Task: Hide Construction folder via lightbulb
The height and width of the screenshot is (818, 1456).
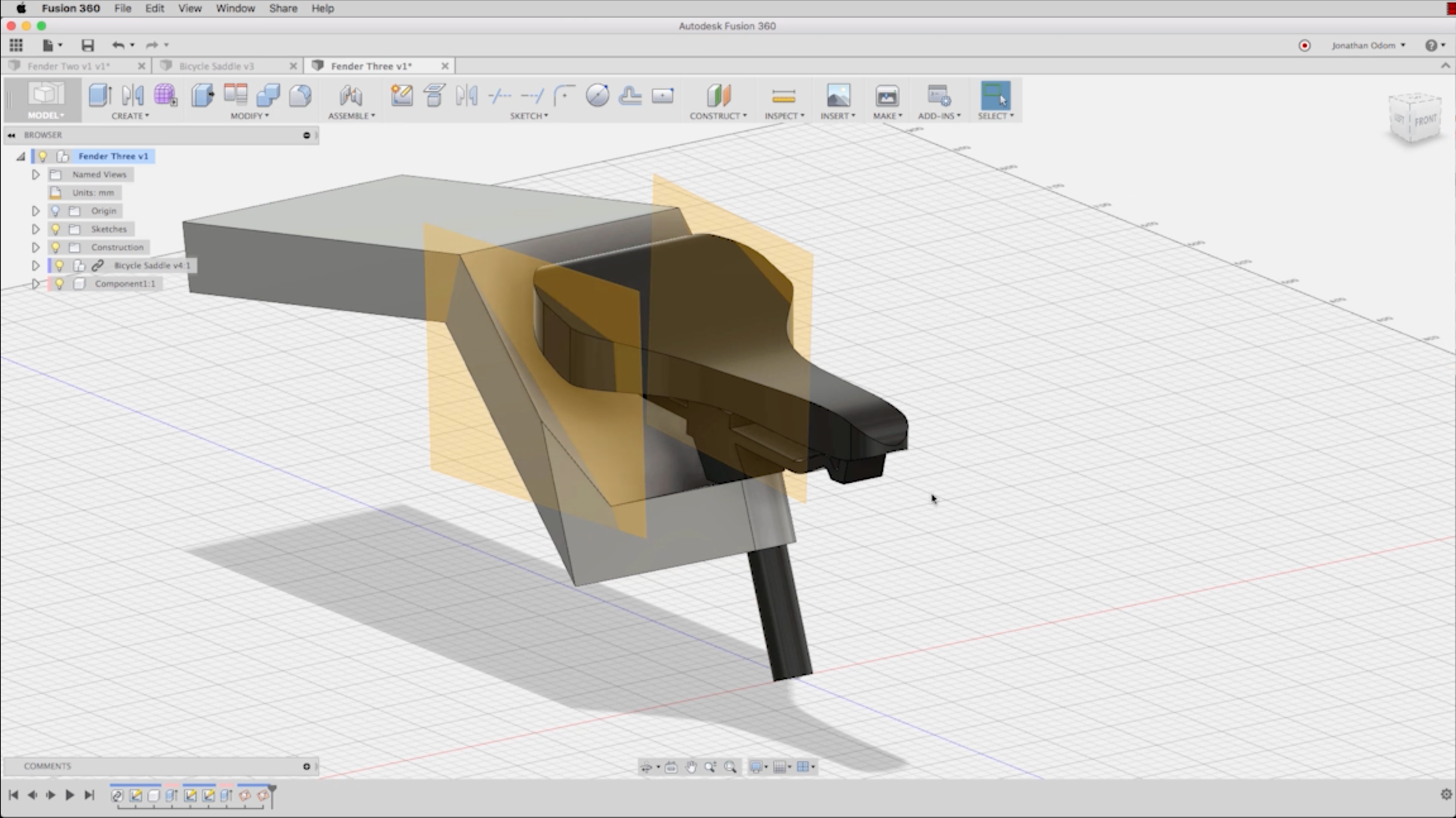Action: 56,247
